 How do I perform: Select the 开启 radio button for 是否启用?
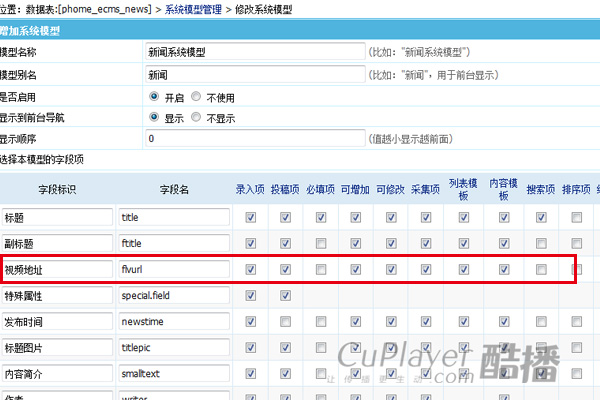pyautogui.click(x=154, y=96)
